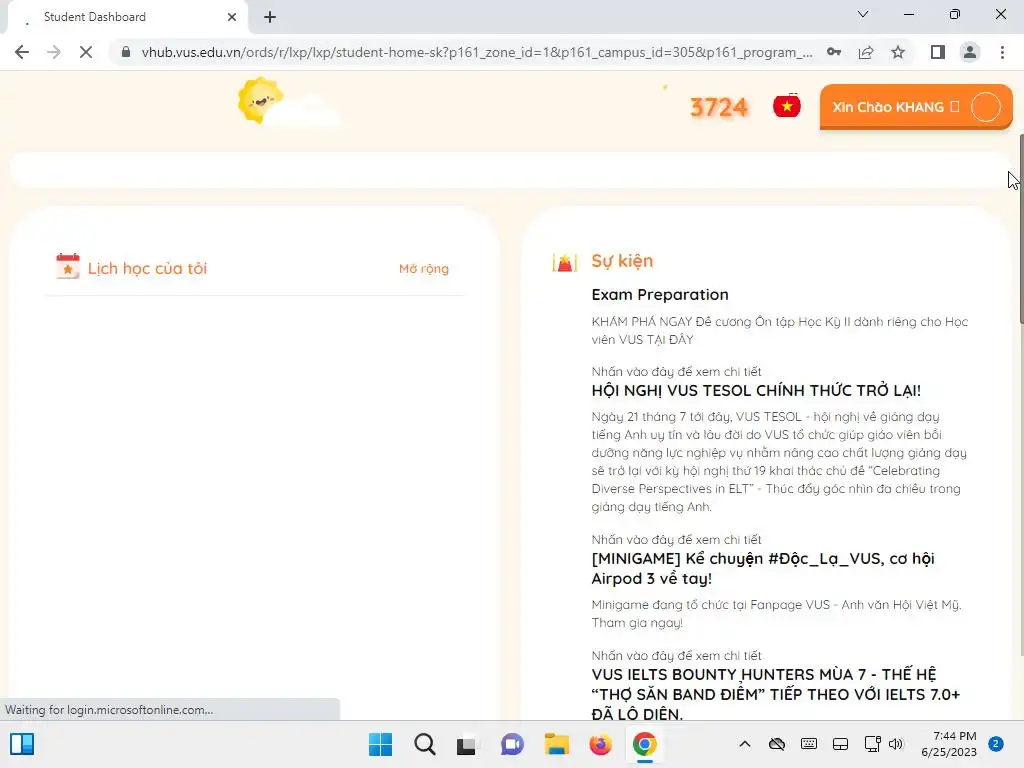This screenshot has height=768, width=1024.
Task: Open HỘI NGHỊ VUS TESOL event
Action: coord(756,391)
